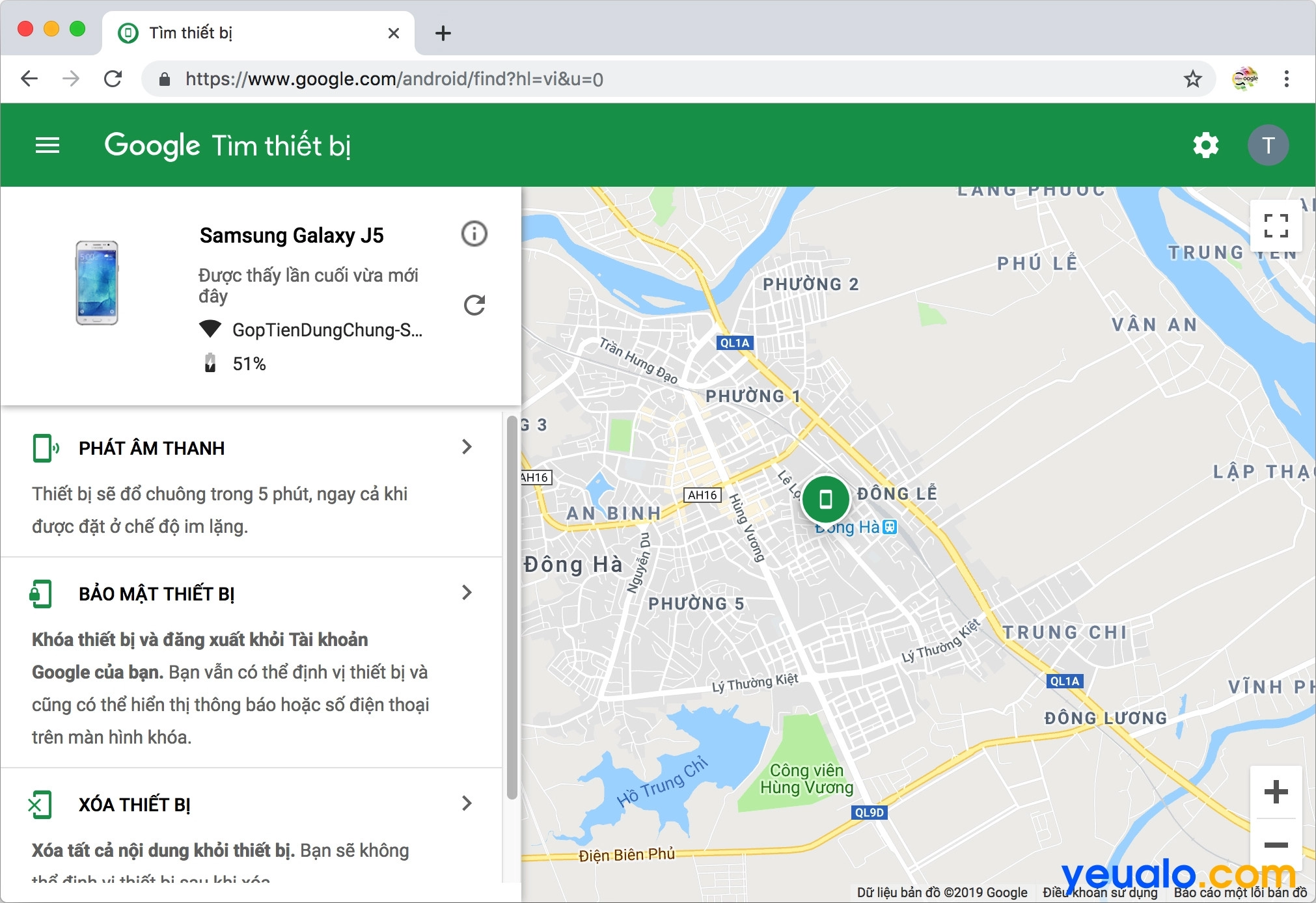
Task: Zoom in on the map
Action: tap(1276, 792)
